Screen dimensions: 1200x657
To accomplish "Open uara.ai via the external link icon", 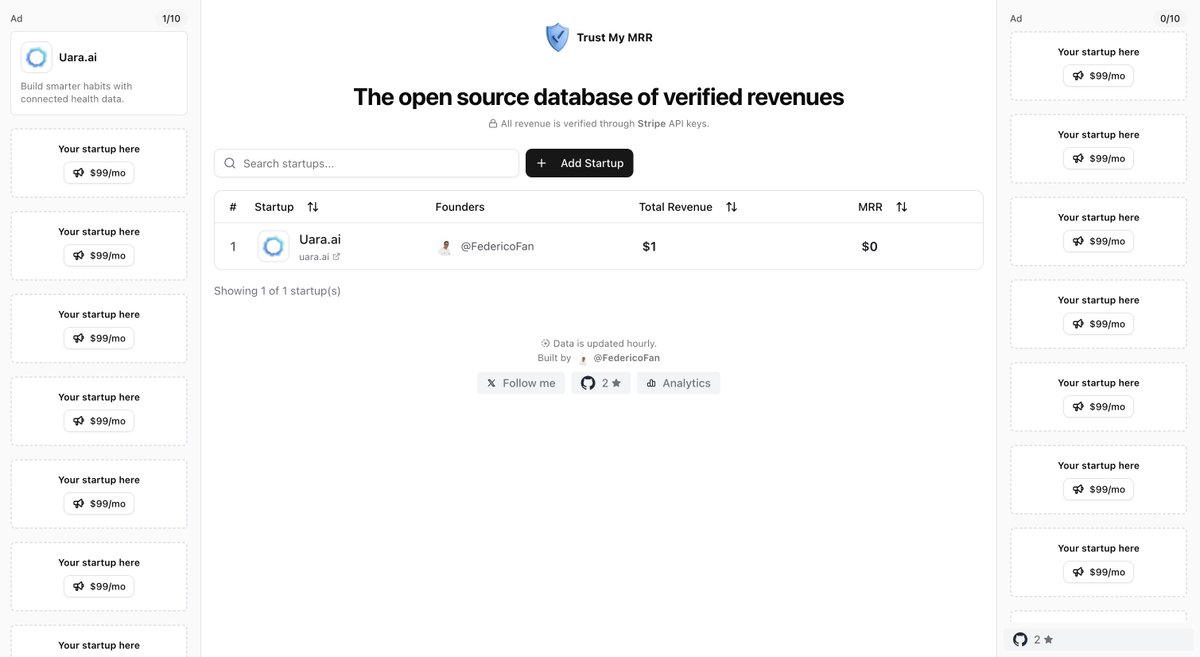I will [x=335, y=256].
